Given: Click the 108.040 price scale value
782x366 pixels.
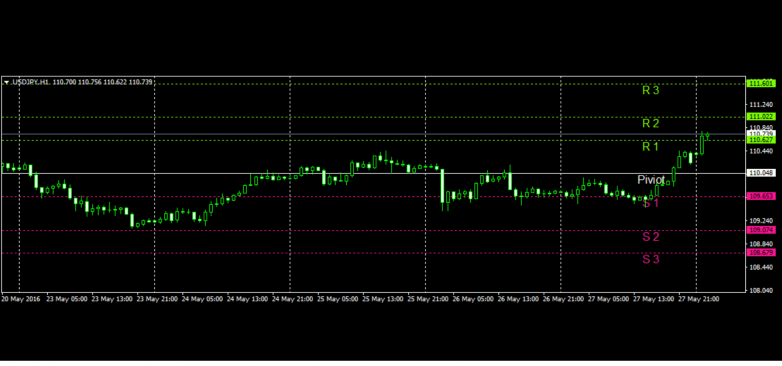Looking at the screenshot, I should [761, 290].
